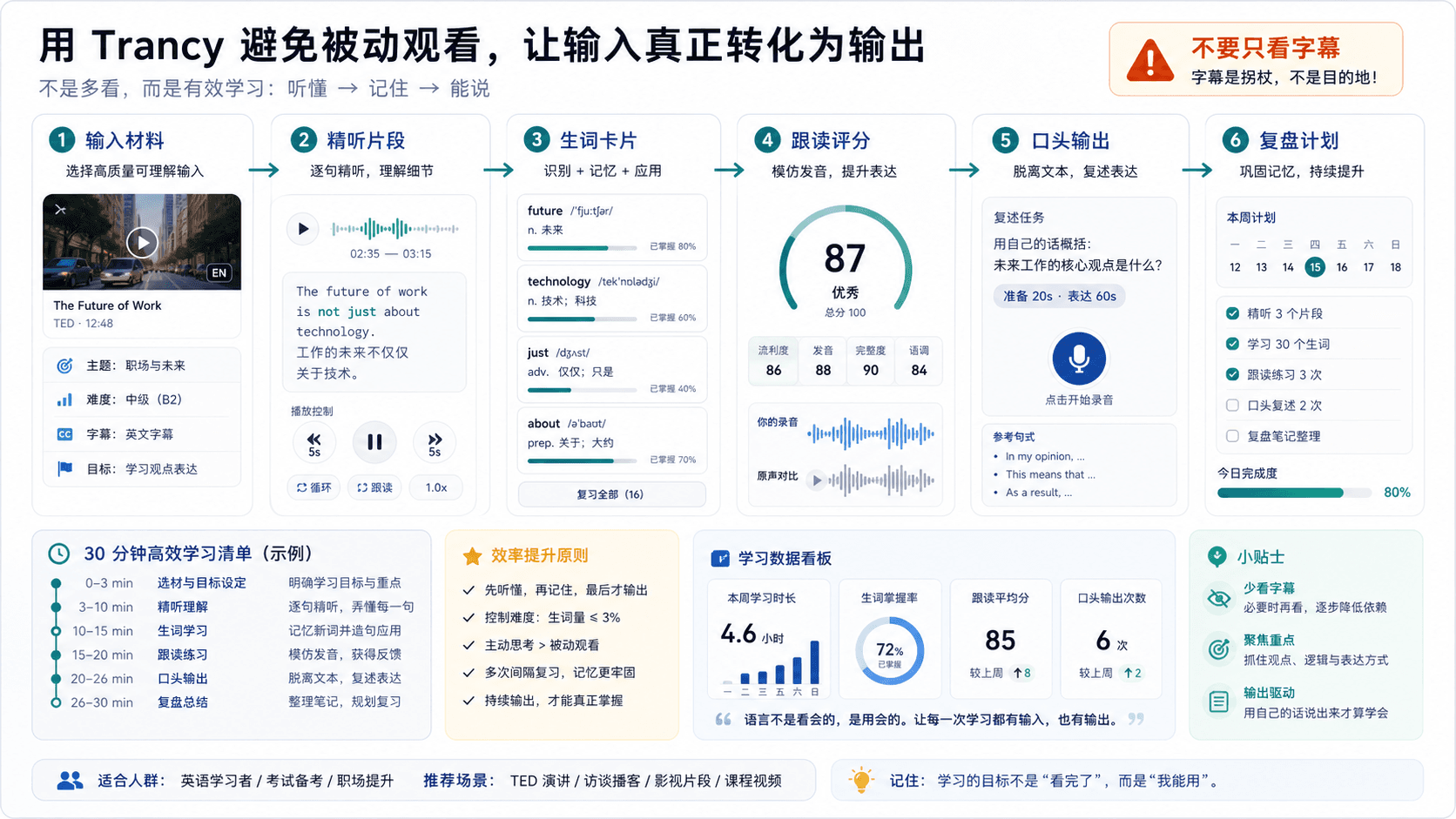Viewport: 1456px width, 819px height.
Task: Click the 72% mastery ring chart
Action: point(889,651)
